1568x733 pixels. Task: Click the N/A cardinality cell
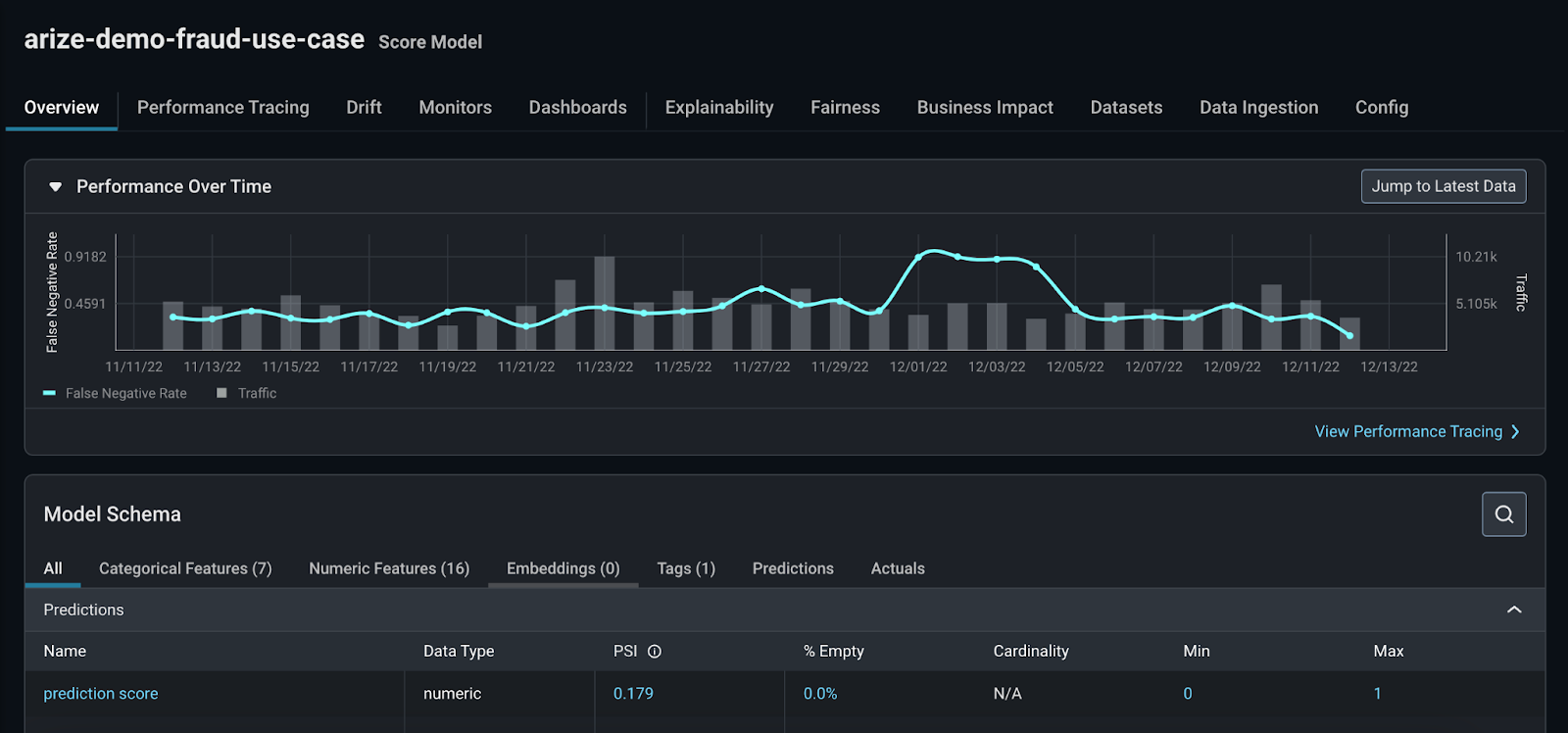1007,694
